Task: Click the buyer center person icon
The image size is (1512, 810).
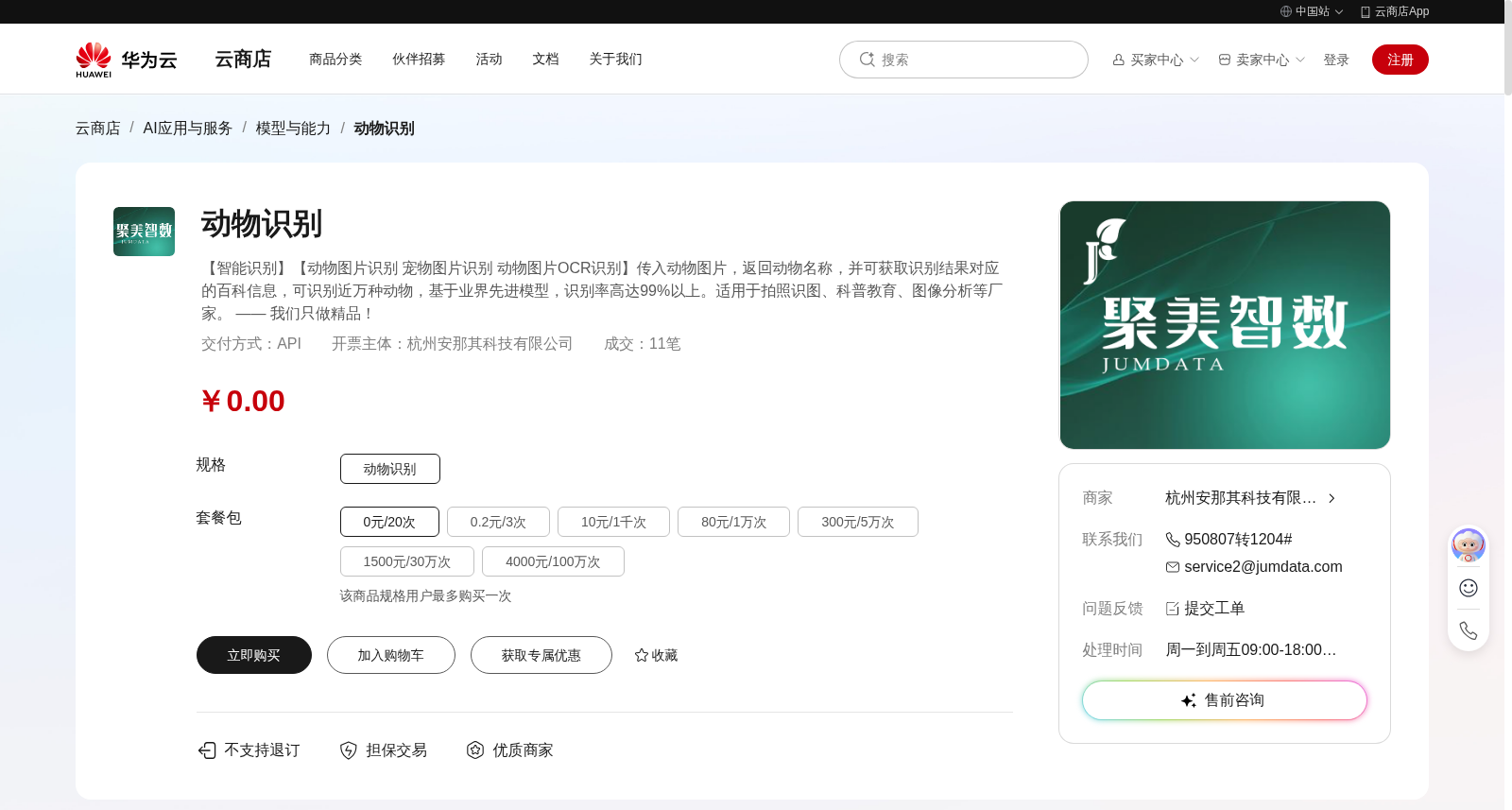Action: (x=1119, y=60)
